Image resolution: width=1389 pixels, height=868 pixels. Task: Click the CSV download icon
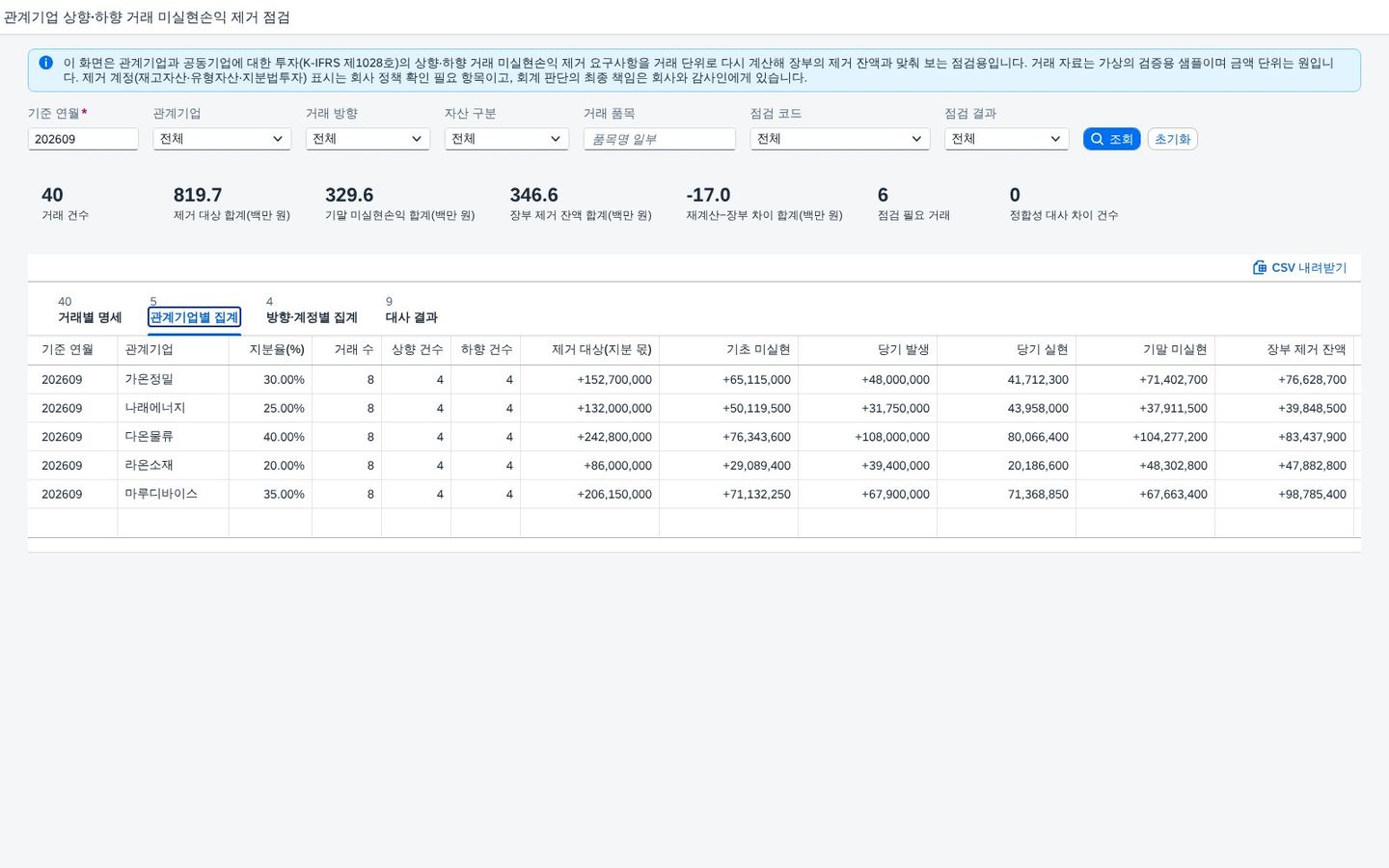click(1260, 267)
